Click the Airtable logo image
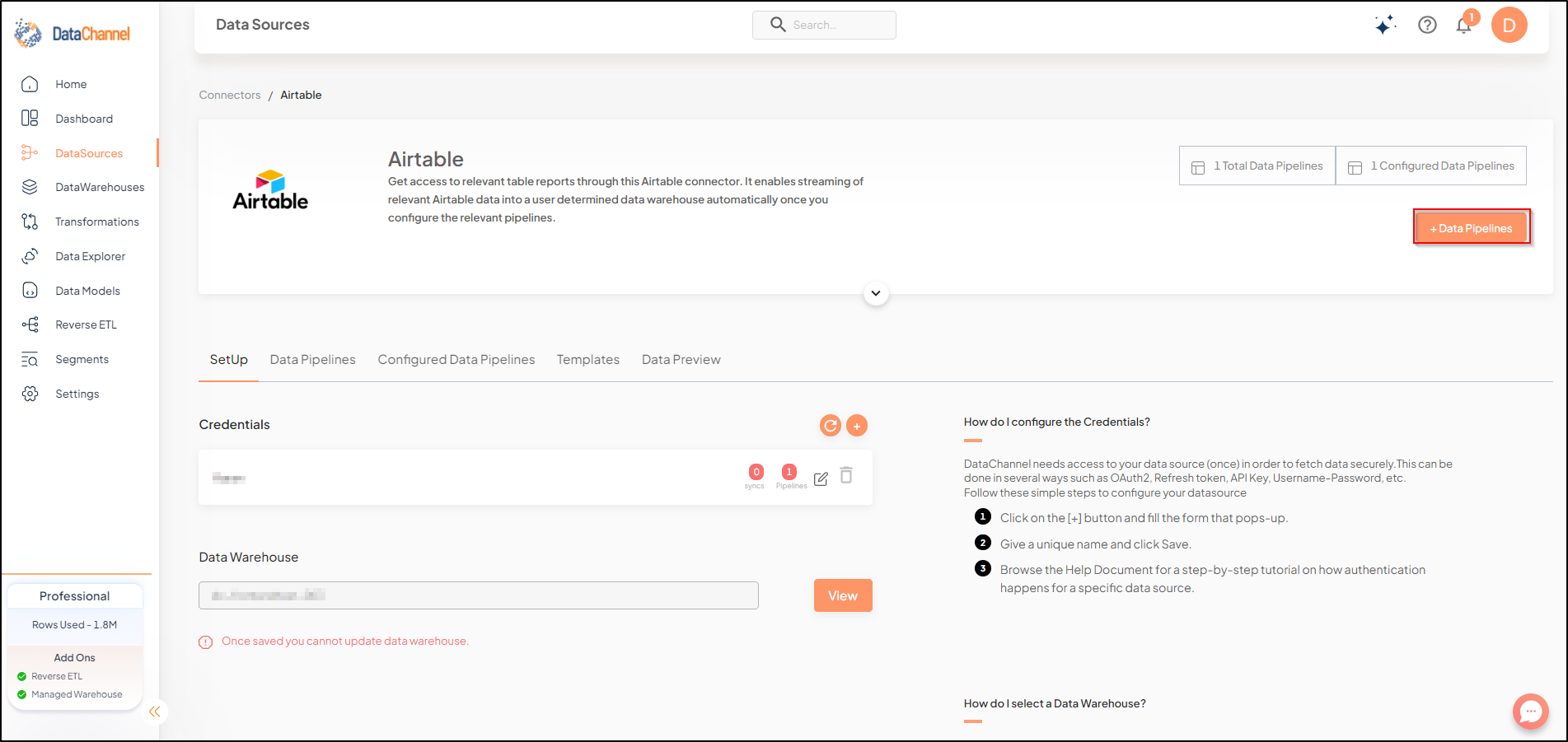 pyautogui.click(x=270, y=189)
